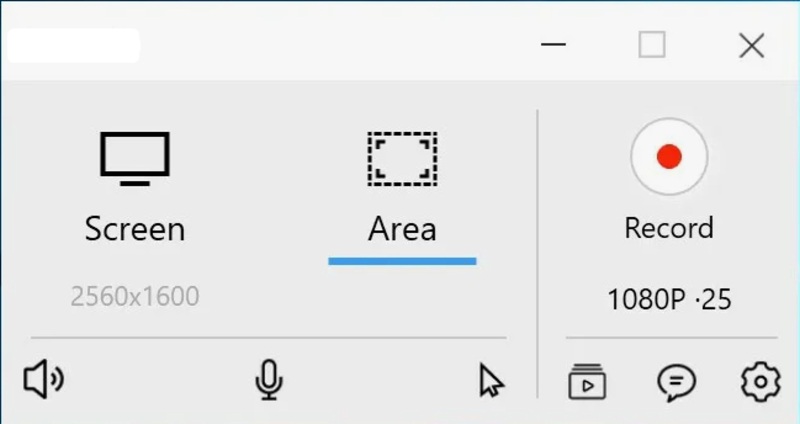
Task: Open the recordings video list icon
Action: click(x=586, y=381)
